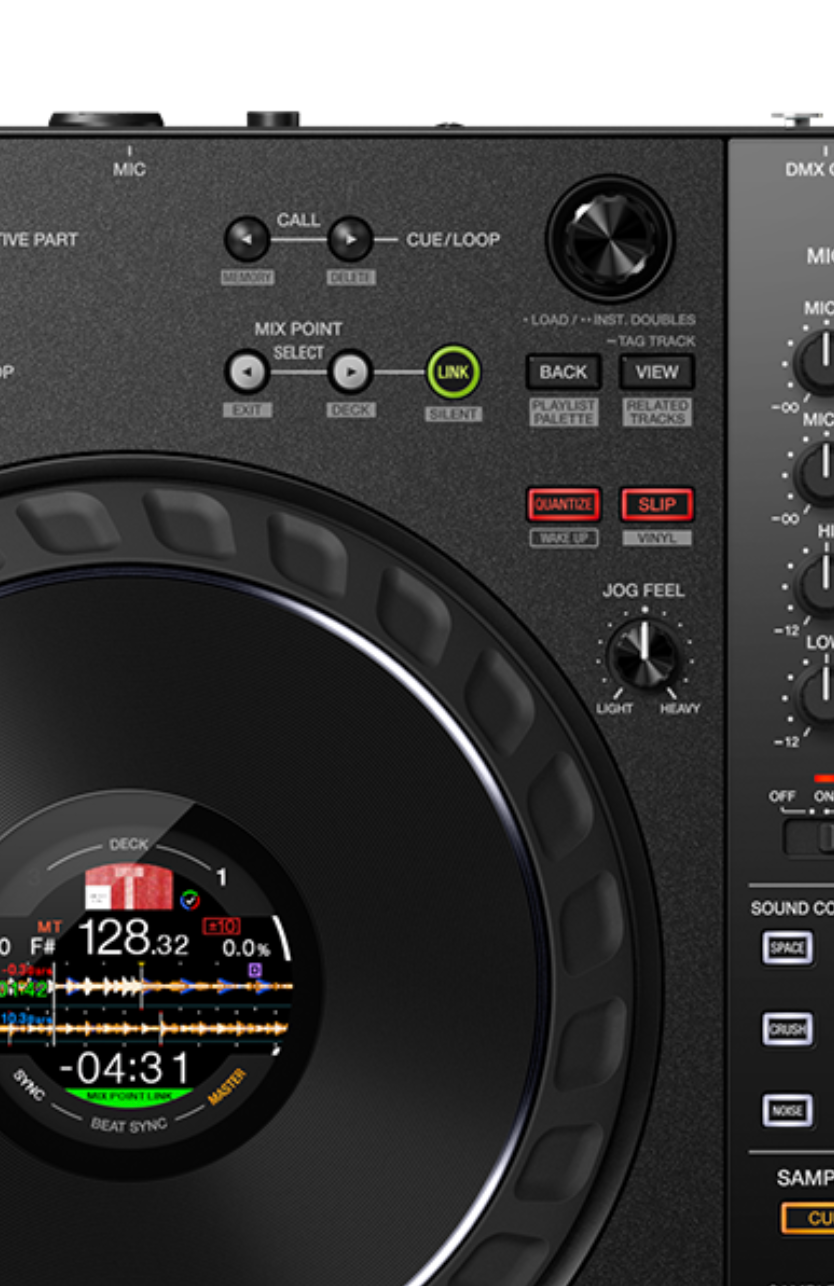Viewport: 834px width, 1286px height.
Task: Select the NOISE sound color effect
Action: [787, 1110]
